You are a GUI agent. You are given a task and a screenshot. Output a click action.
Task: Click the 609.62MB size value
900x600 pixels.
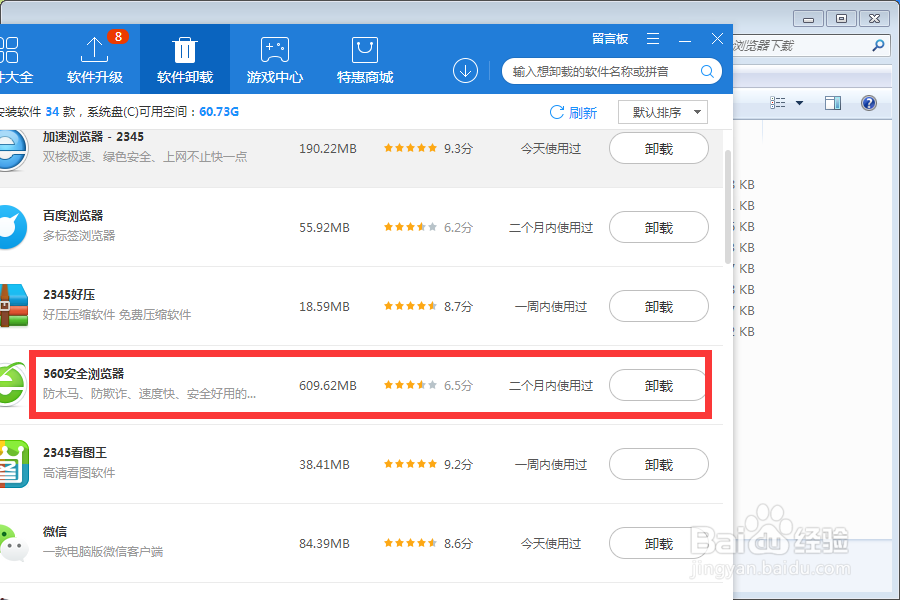coord(328,385)
